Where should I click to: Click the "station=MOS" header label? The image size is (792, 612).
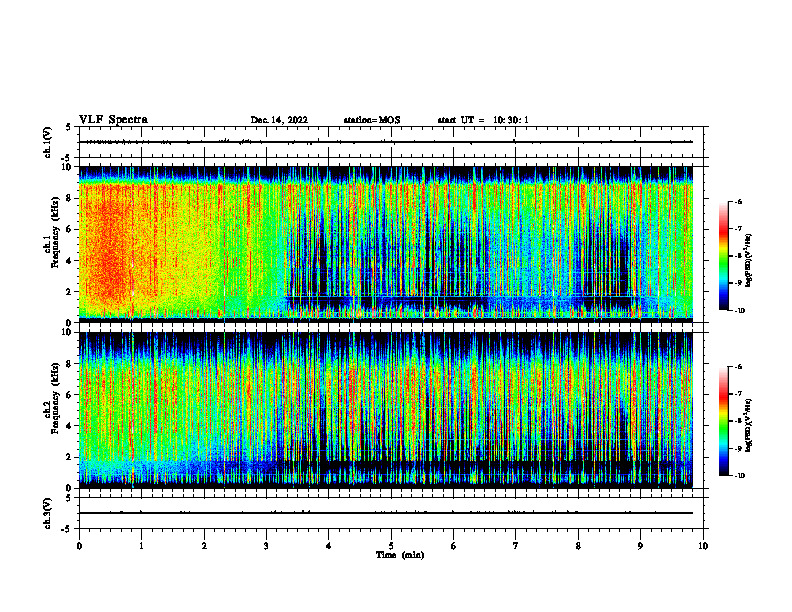click(372, 120)
